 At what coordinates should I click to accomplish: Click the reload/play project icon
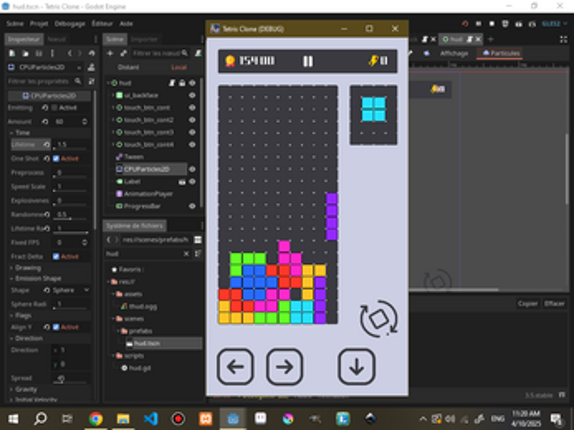[x=465, y=24]
